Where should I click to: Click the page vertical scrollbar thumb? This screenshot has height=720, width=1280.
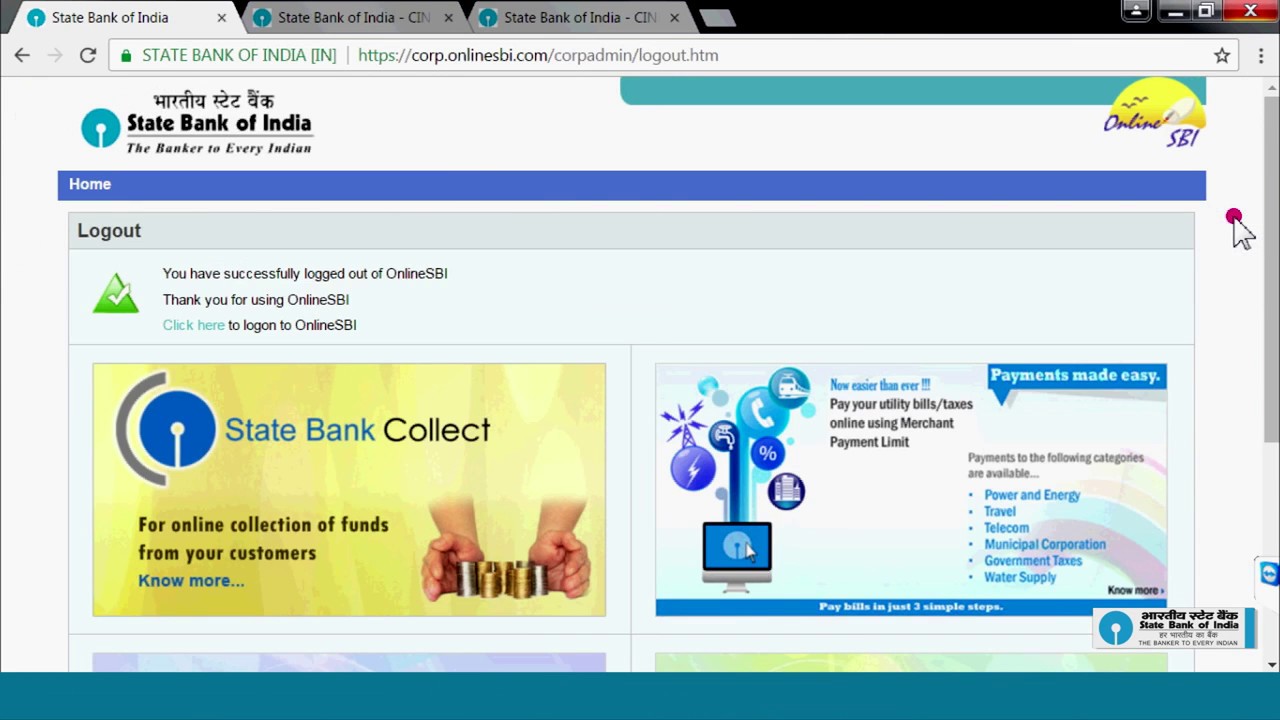[1271, 268]
